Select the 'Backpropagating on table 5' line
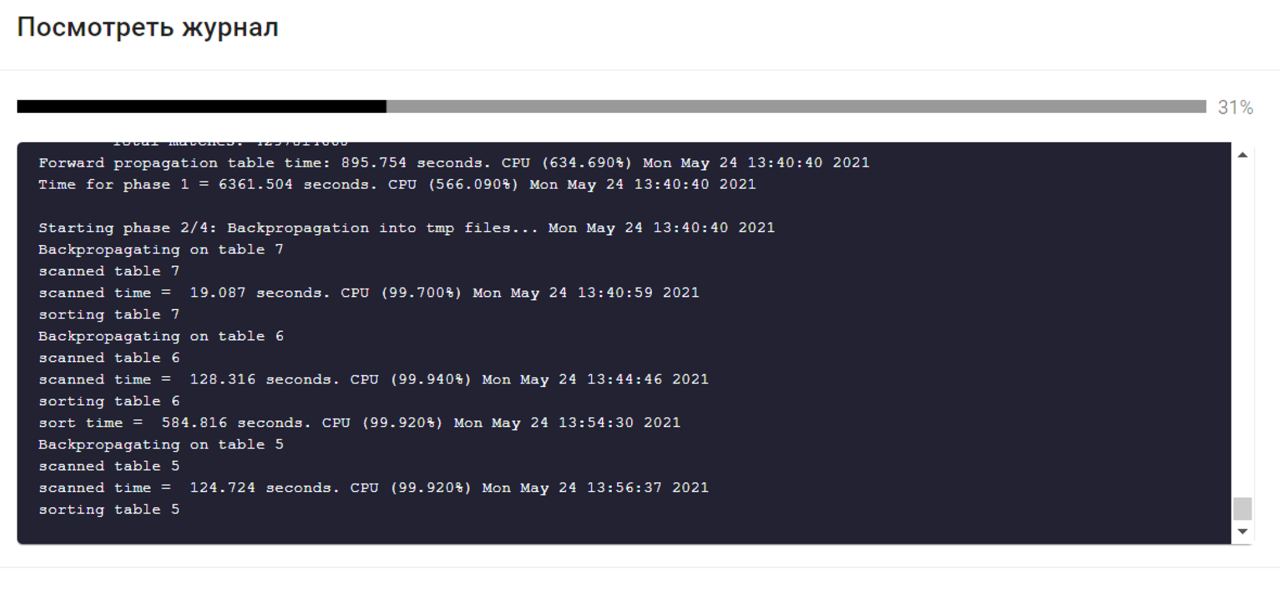The width and height of the screenshot is (1280, 594). pos(161,444)
